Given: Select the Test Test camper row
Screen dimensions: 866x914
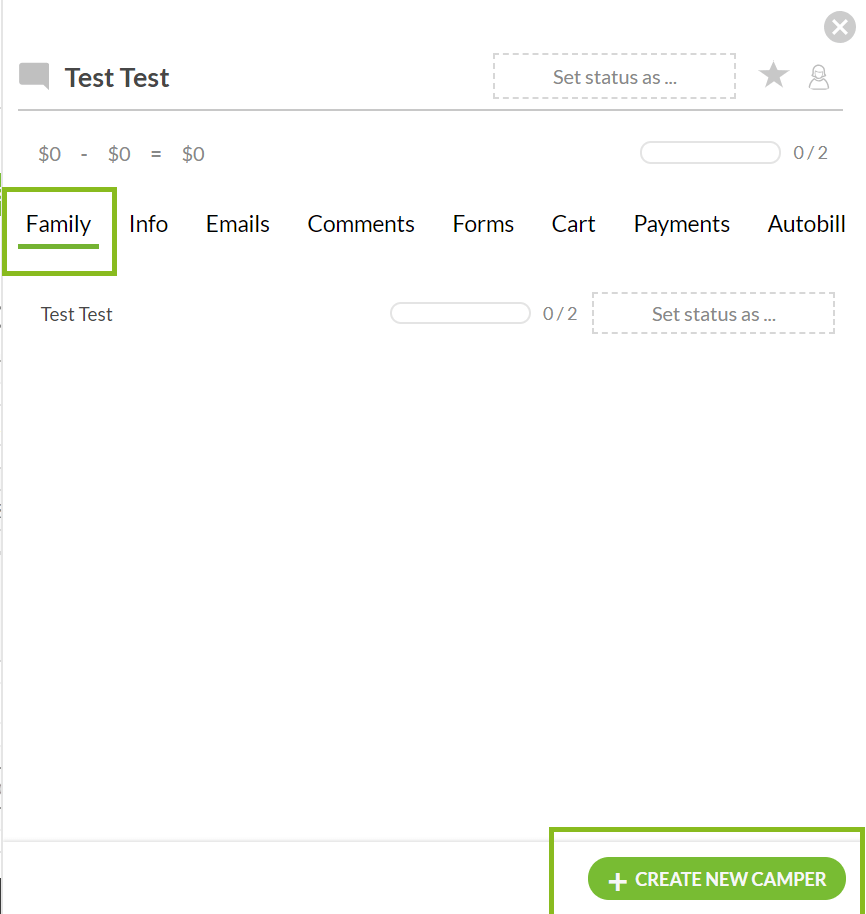Looking at the screenshot, I should pyautogui.click(x=77, y=314).
